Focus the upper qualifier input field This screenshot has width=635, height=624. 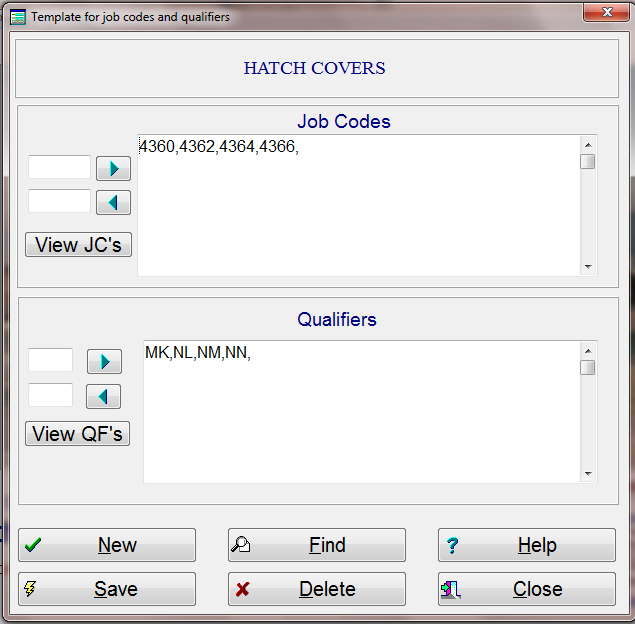[x=51, y=360]
